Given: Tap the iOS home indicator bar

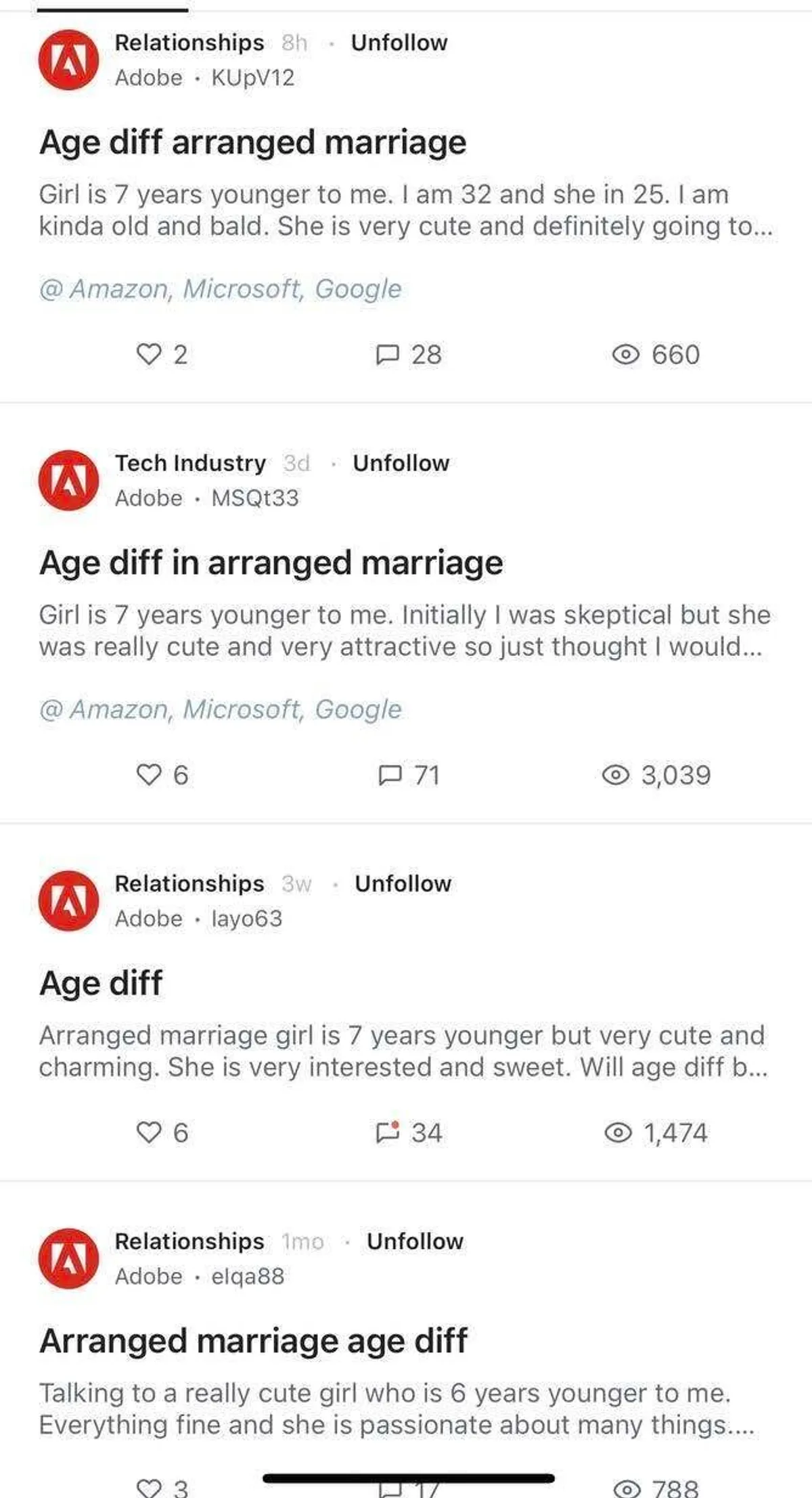Looking at the screenshot, I should click(408, 1478).
